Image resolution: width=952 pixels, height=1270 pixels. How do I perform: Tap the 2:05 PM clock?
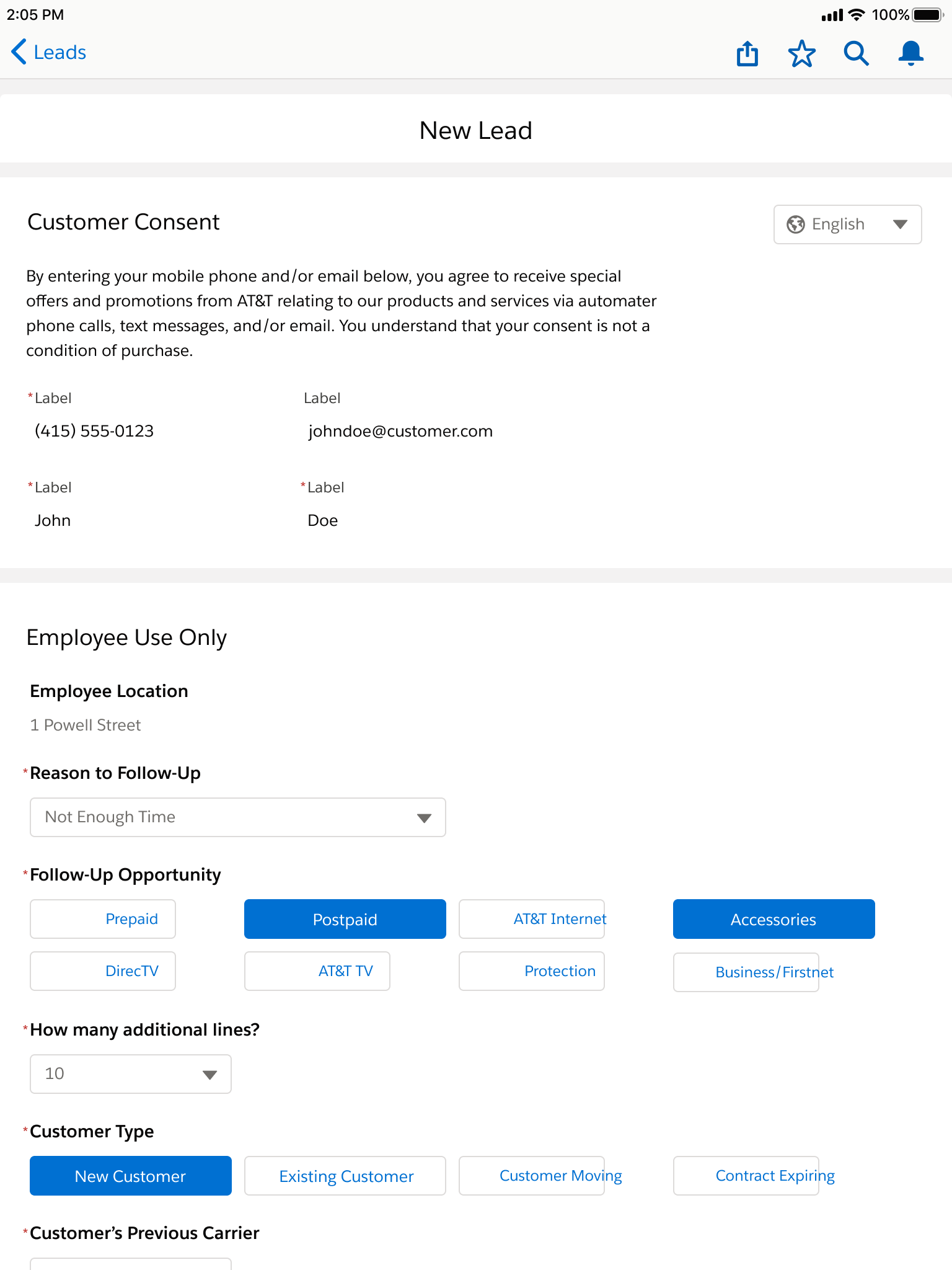[x=35, y=15]
